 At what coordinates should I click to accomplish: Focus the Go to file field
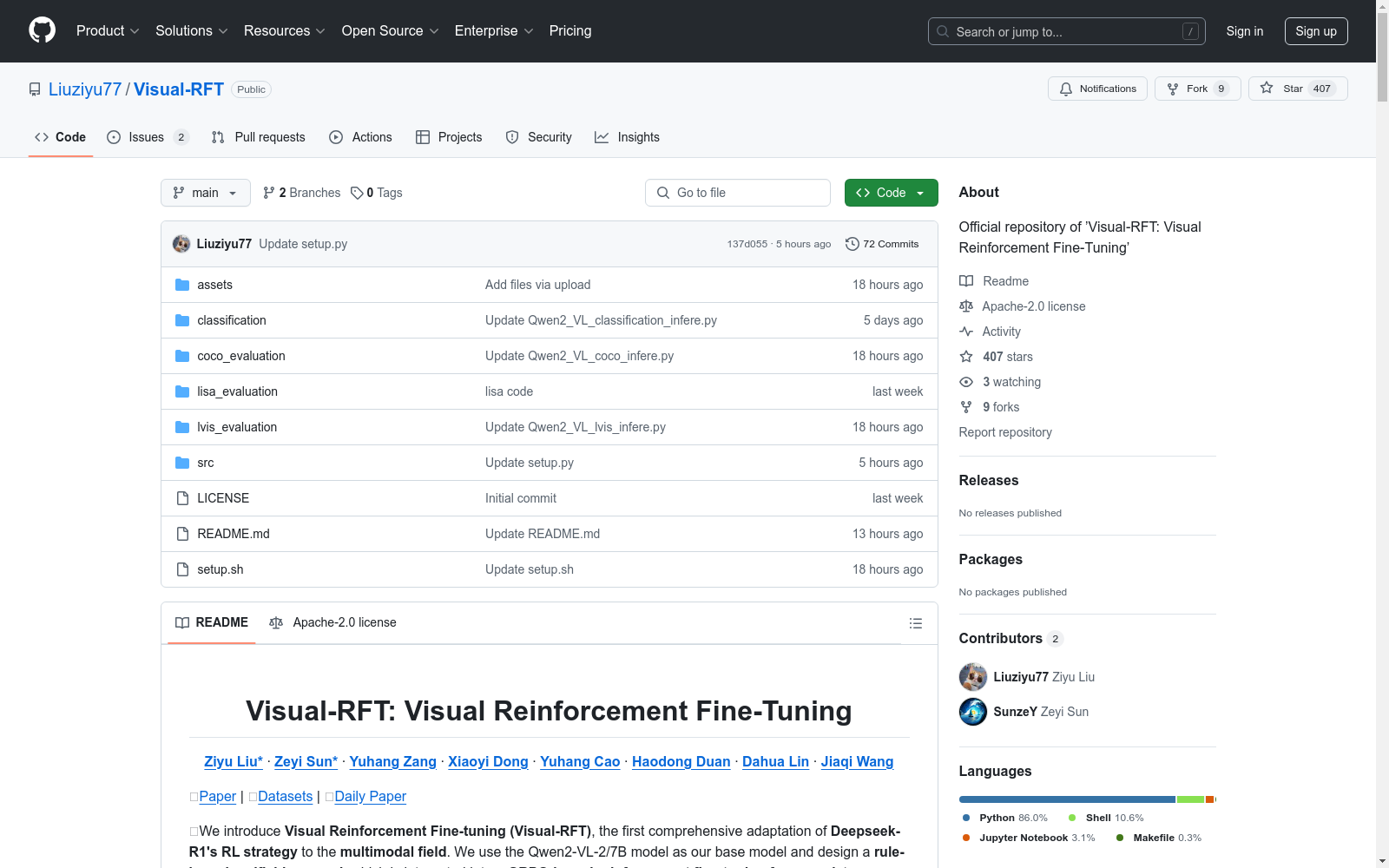[738, 193]
